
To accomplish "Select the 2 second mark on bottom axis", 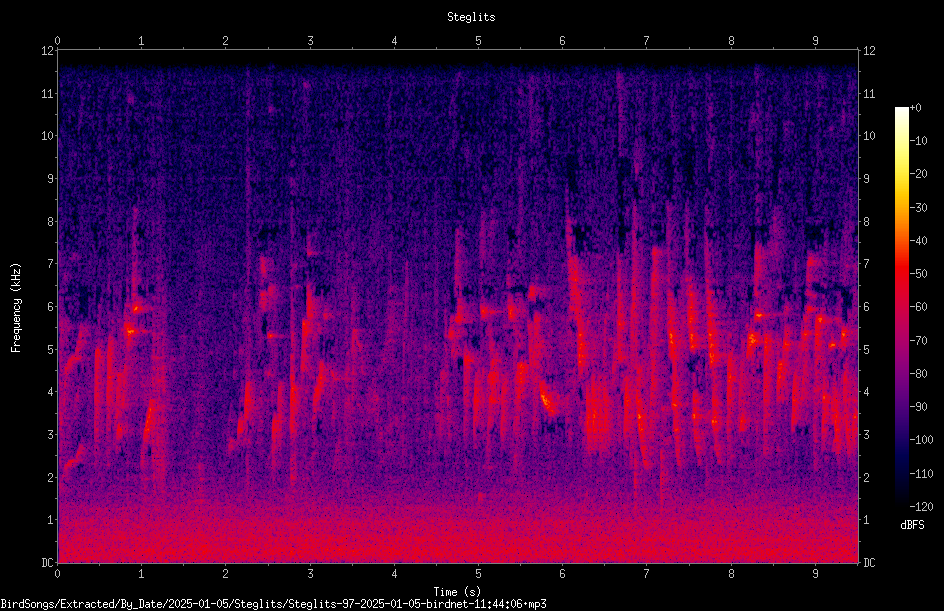I will (226, 574).
